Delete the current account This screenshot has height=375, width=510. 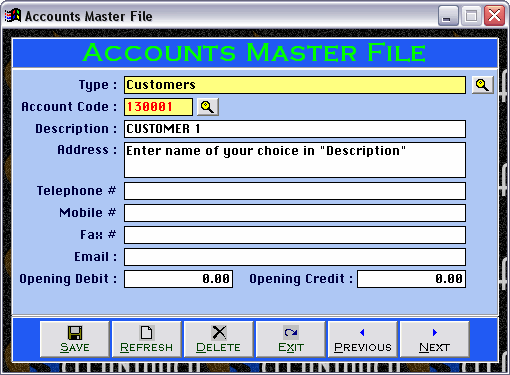pos(219,339)
